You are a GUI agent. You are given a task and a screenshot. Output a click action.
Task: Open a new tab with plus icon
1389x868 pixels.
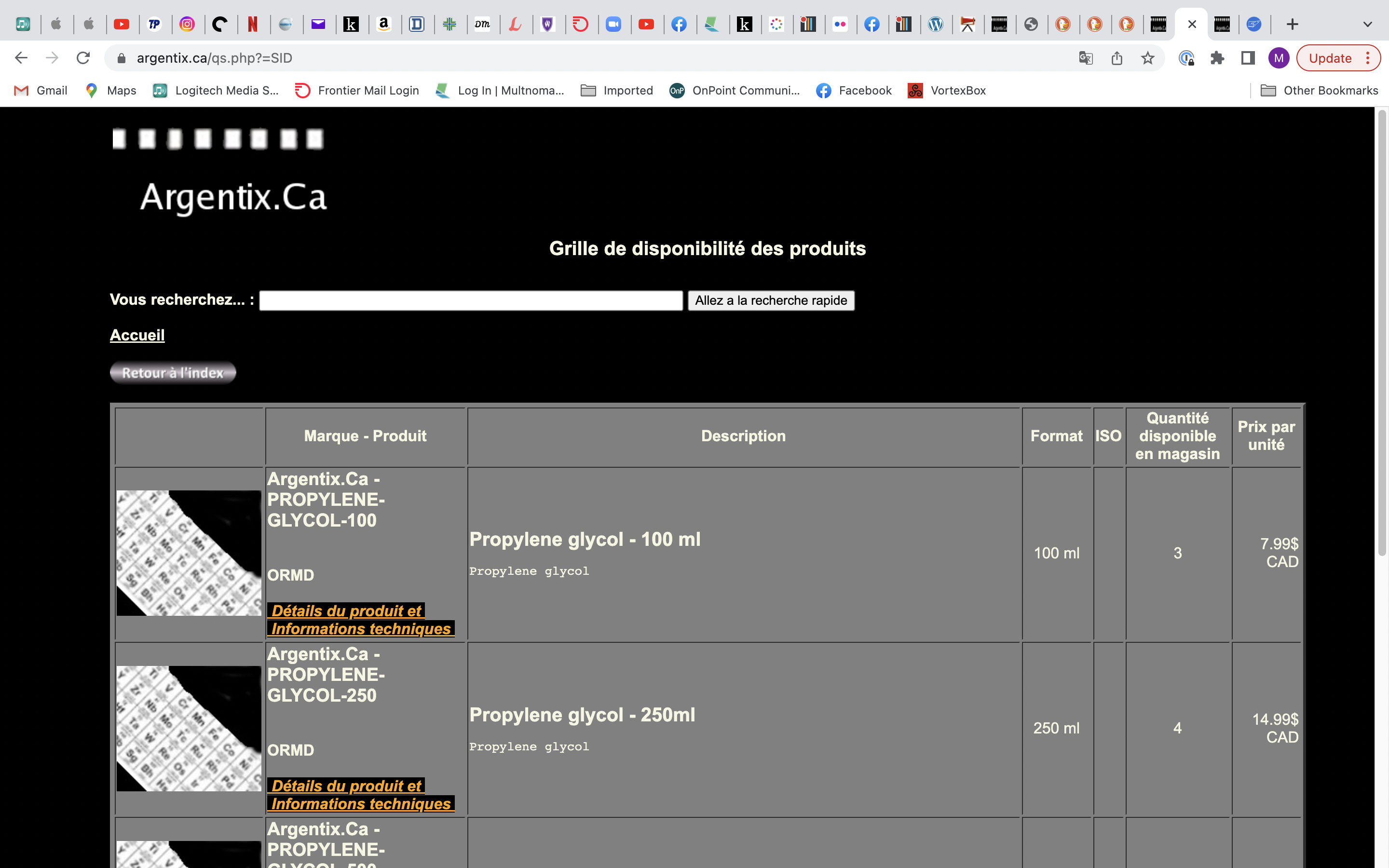click(x=1292, y=24)
